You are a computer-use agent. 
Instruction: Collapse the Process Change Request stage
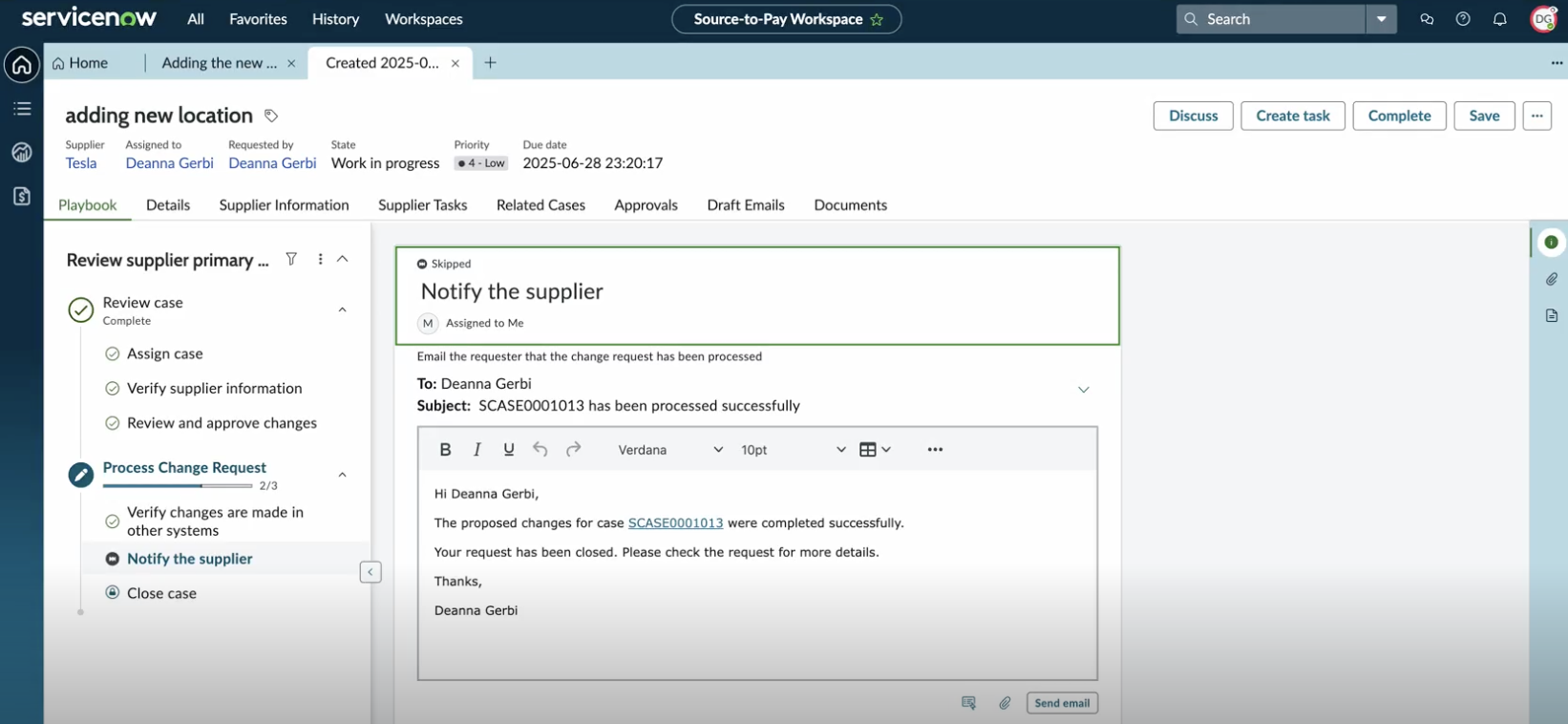(343, 475)
